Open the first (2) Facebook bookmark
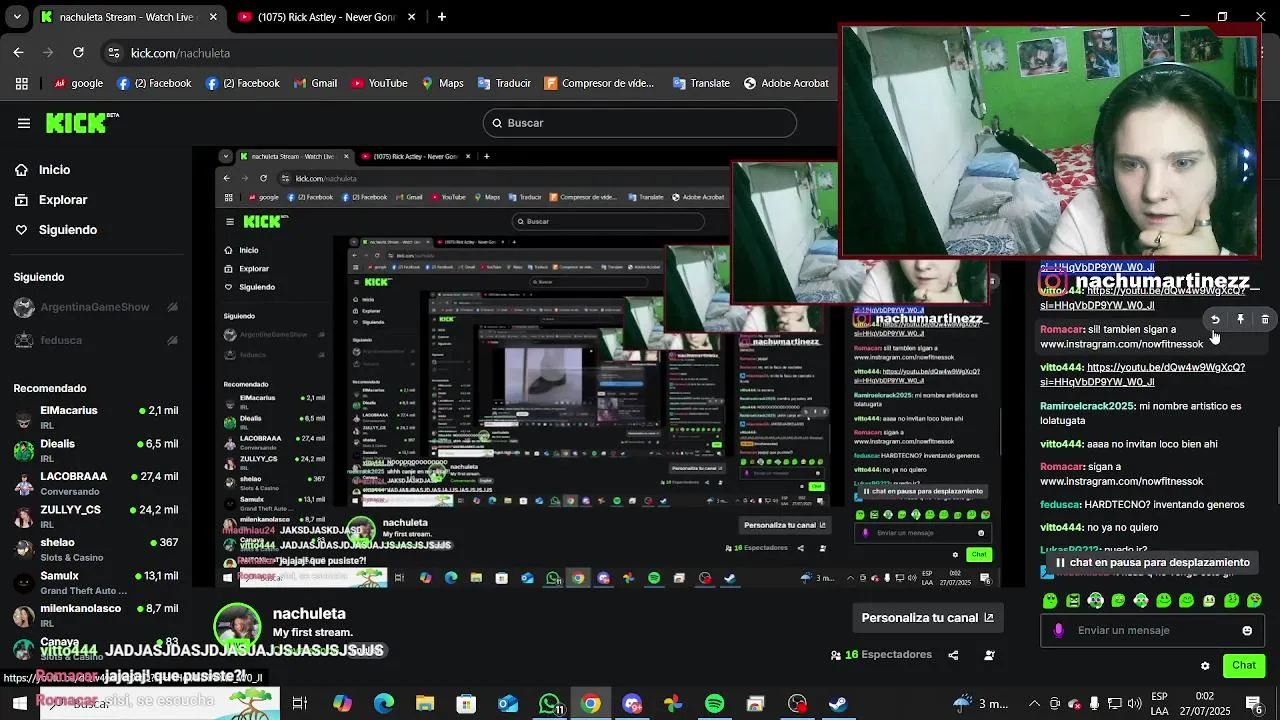 pos(155,84)
